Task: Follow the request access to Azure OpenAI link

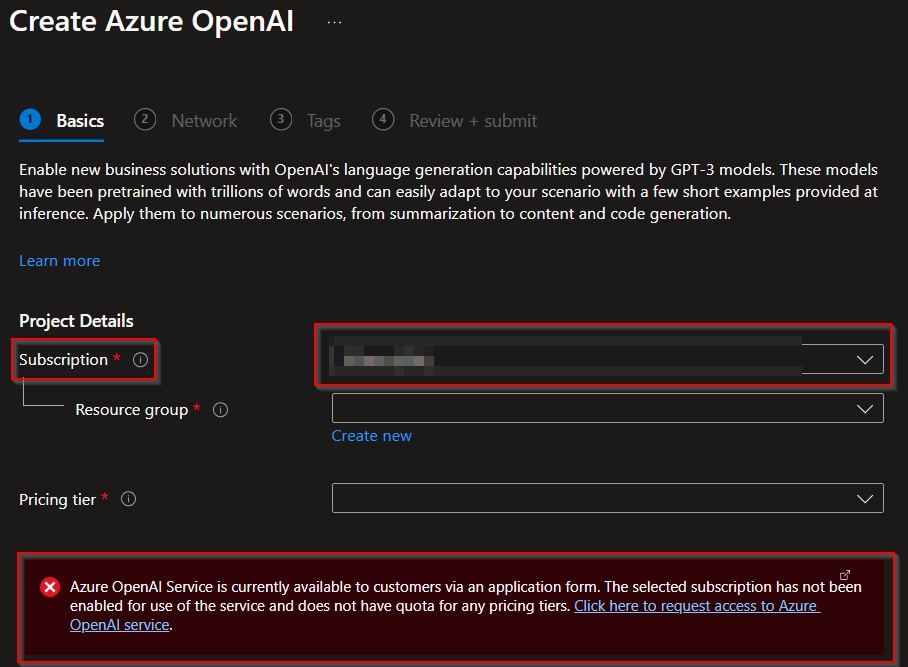Action: [x=696, y=606]
